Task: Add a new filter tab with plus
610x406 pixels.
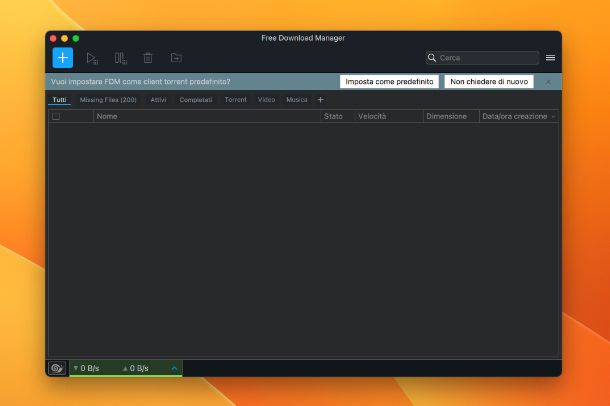Action: (321, 100)
